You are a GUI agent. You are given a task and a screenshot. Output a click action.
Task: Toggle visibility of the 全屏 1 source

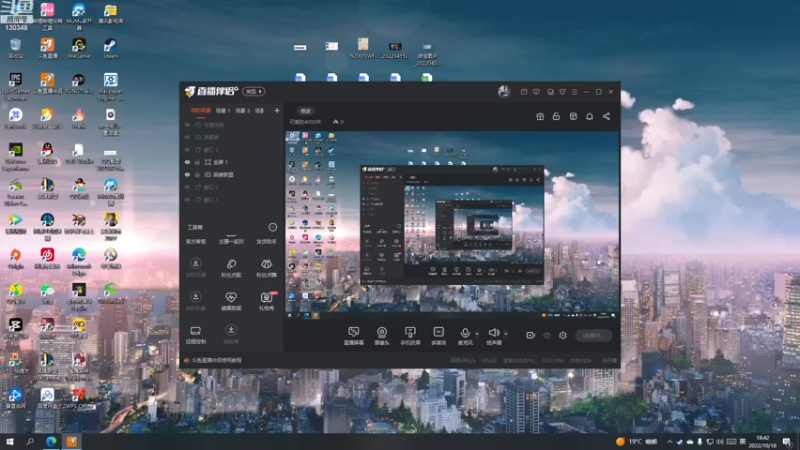pos(187,162)
